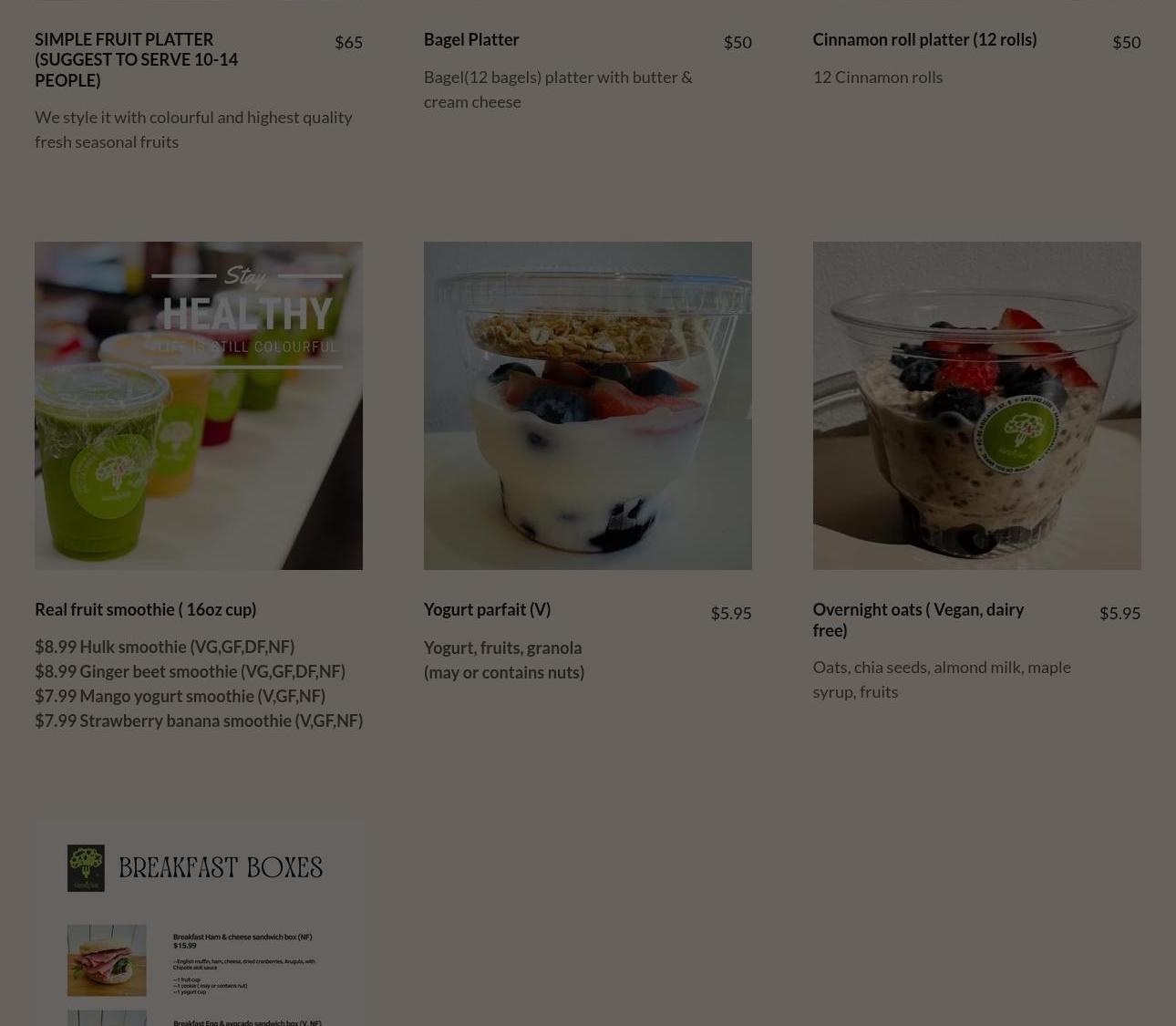Open the Real fruit smoothie photo
Image resolution: width=1176 pixels, height=1026 pixels.
click(199, 406)
